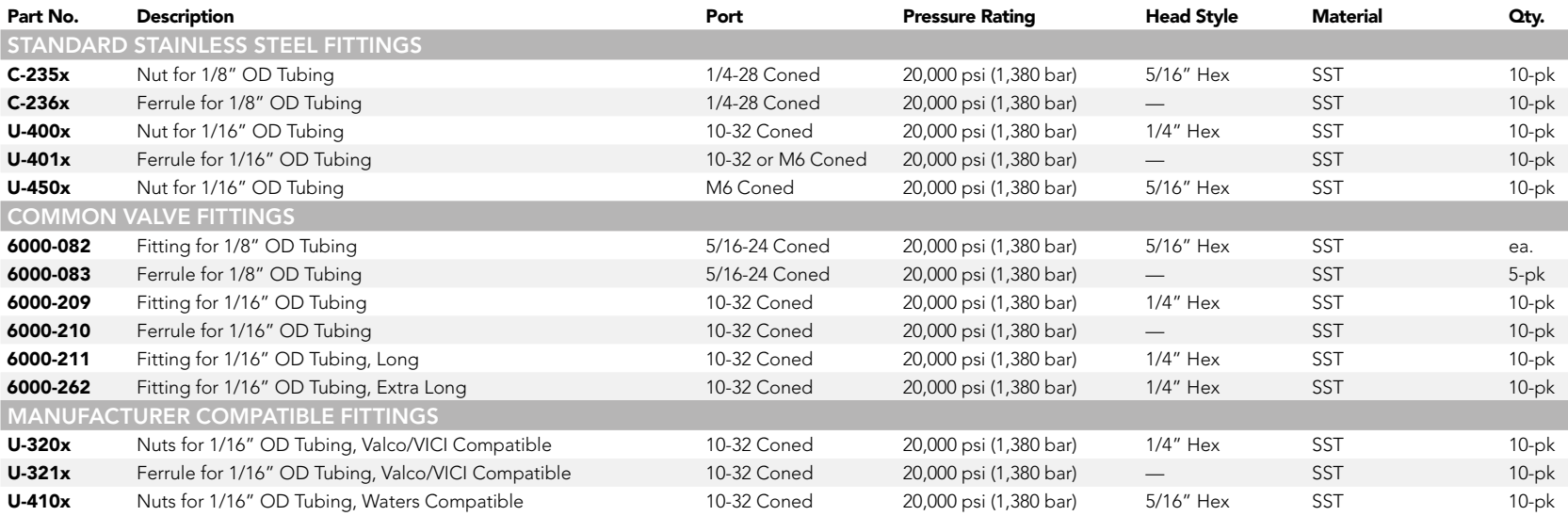Click the Description column header

pos(186,17)
